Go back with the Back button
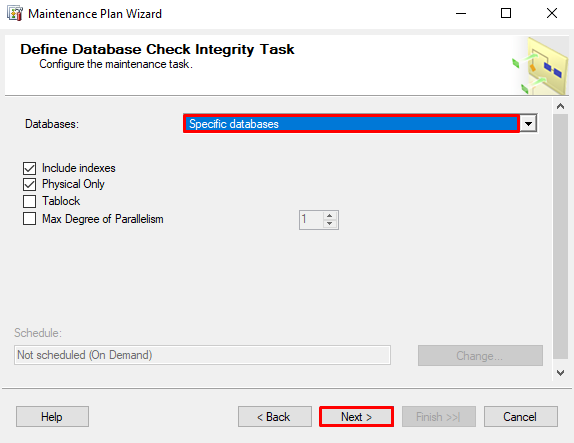Screen dimensions: 574x443 click(275, 417)
